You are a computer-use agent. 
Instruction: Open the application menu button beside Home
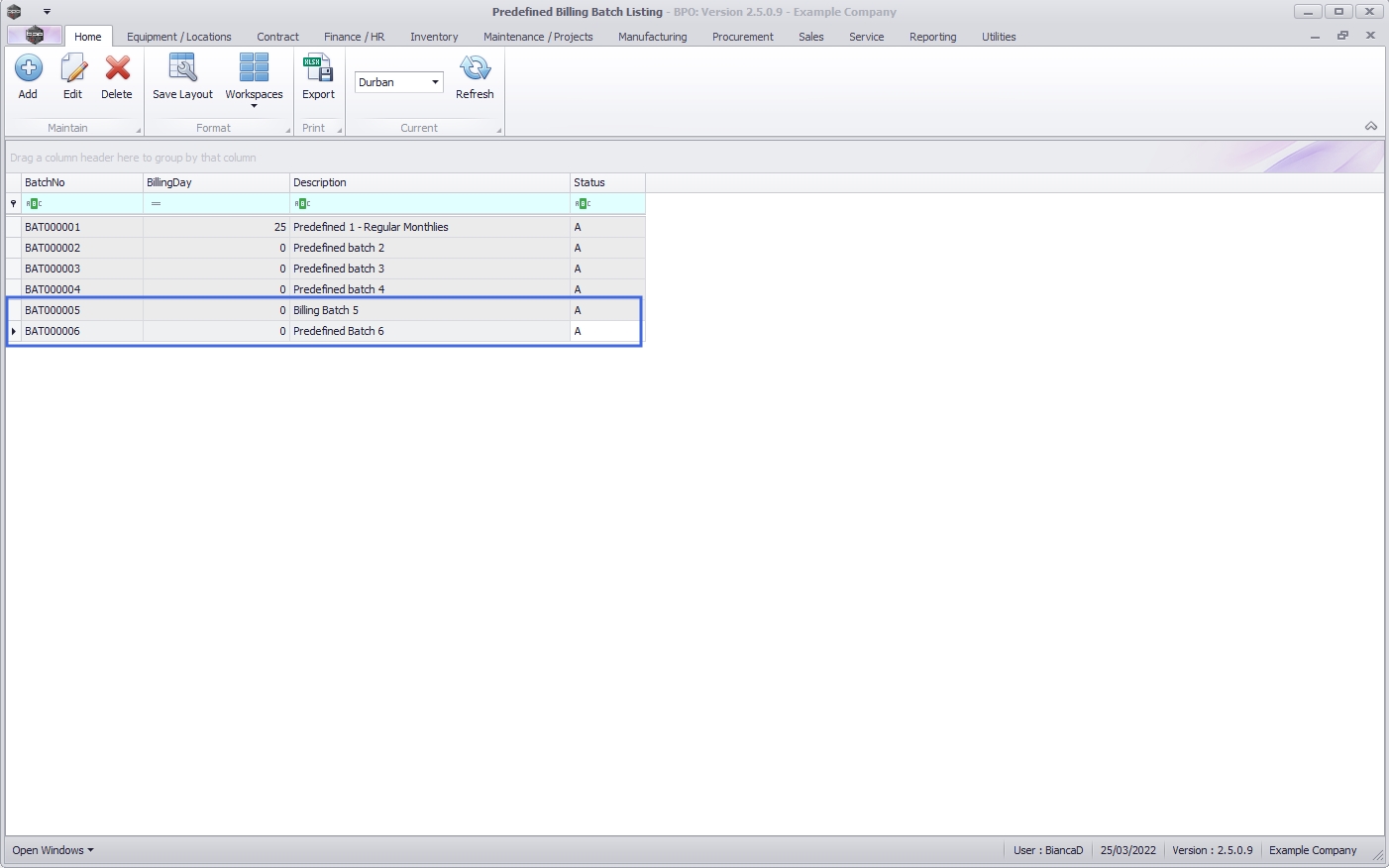[x=35, y=36]
